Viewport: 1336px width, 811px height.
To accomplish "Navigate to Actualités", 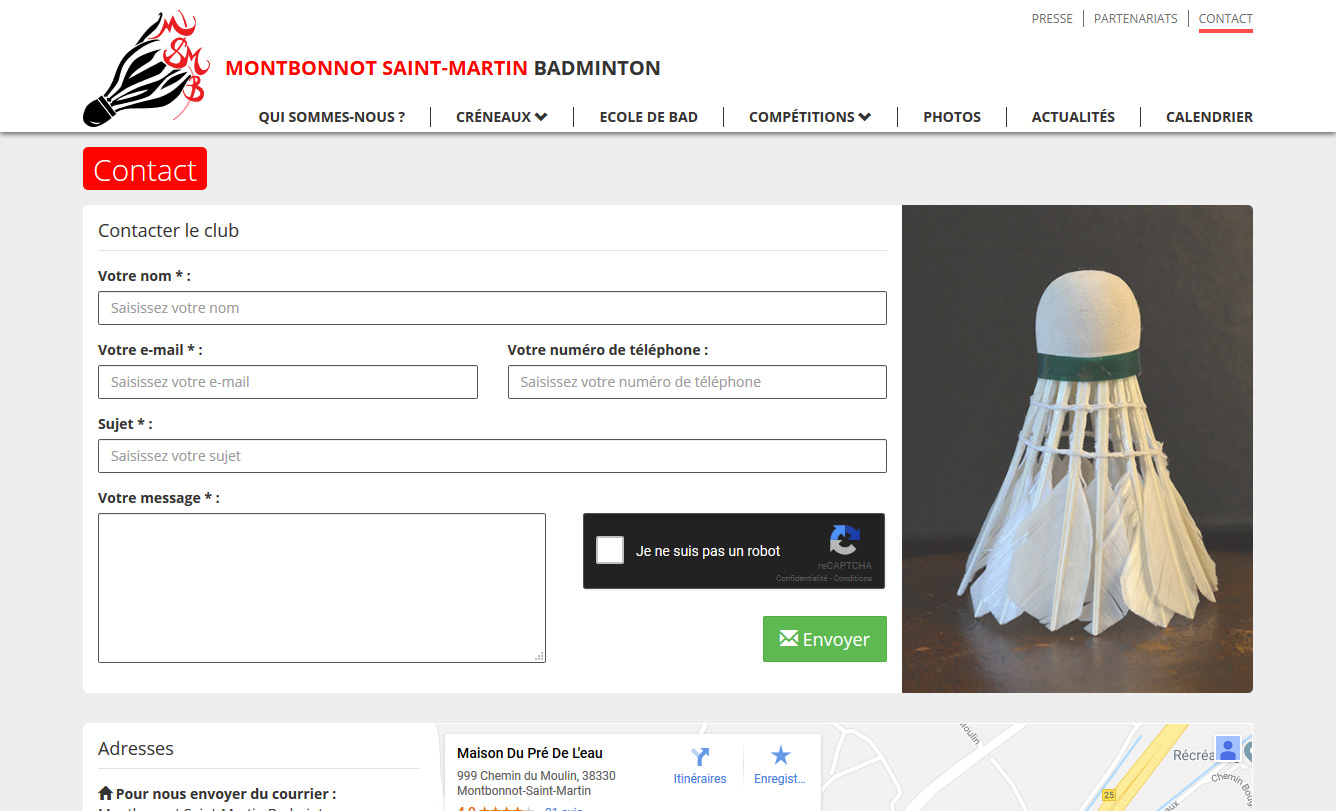I will click(1073, 117).
